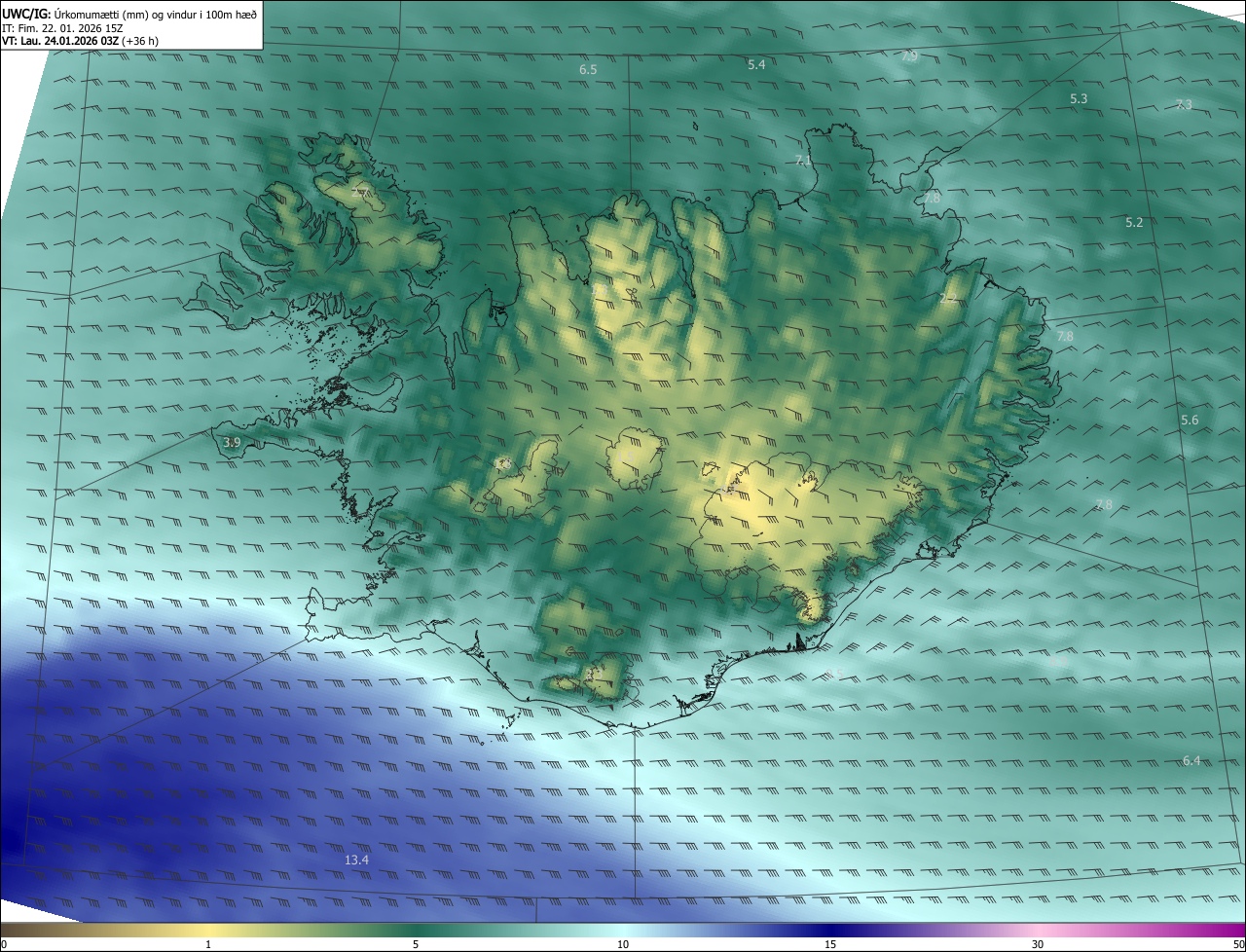Click the 5.4 value on the map
This screenshot has height=952, width=1246.
[756, 65]
